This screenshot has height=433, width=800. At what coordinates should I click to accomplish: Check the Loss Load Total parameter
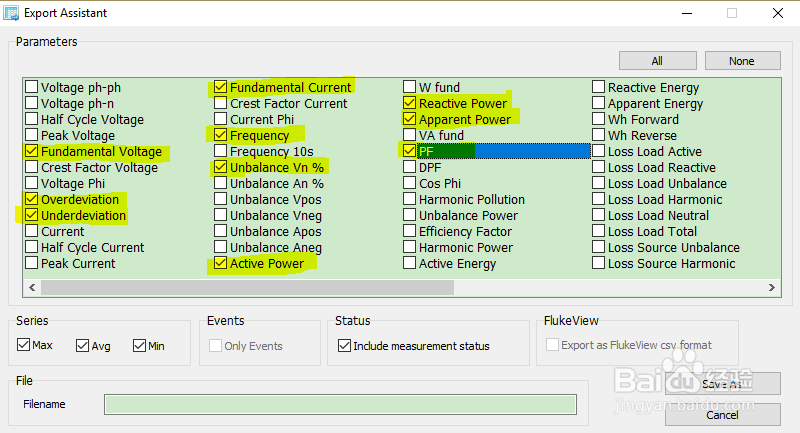click(599, 232)
